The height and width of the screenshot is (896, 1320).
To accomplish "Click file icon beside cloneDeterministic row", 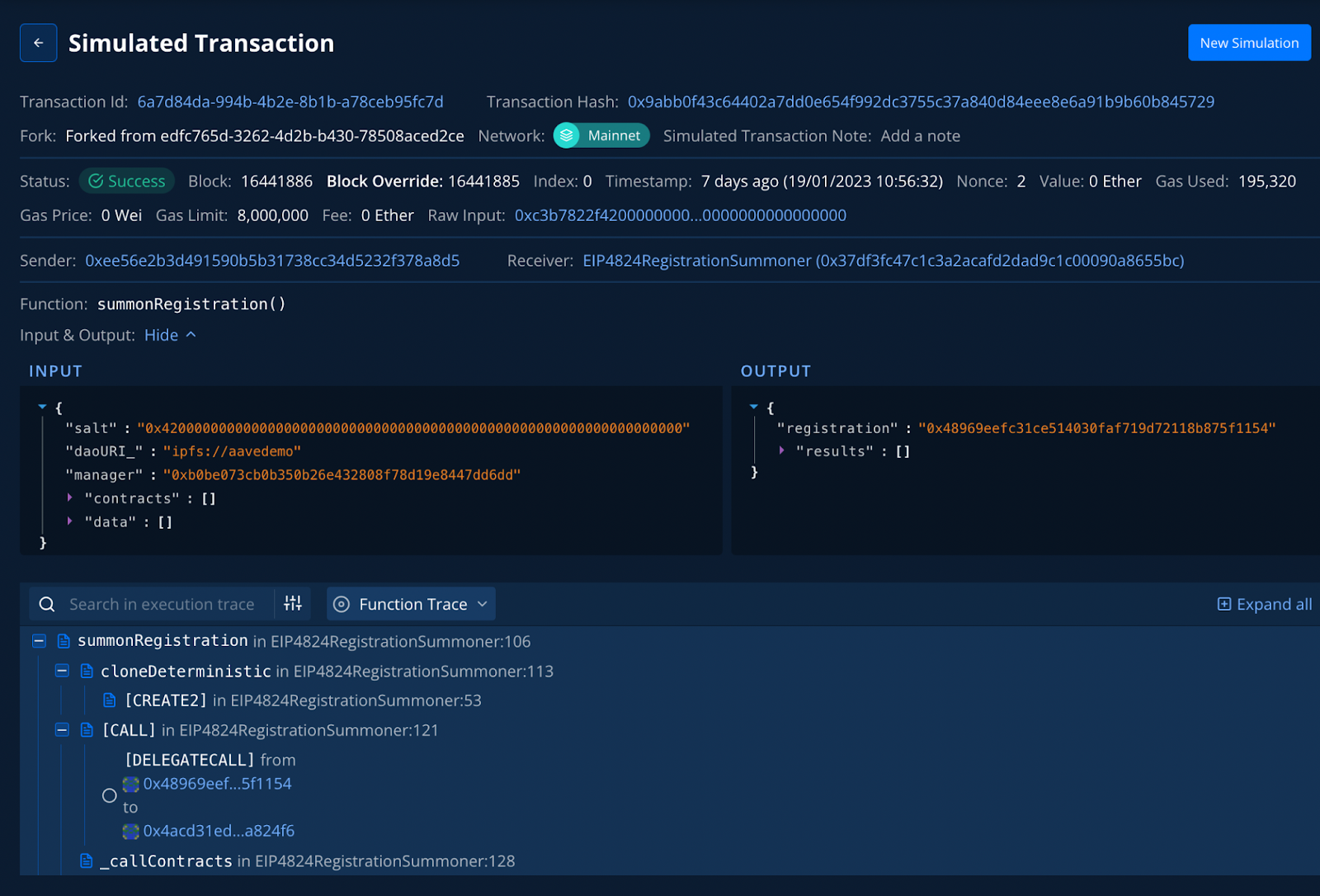I will click(87, 671).
